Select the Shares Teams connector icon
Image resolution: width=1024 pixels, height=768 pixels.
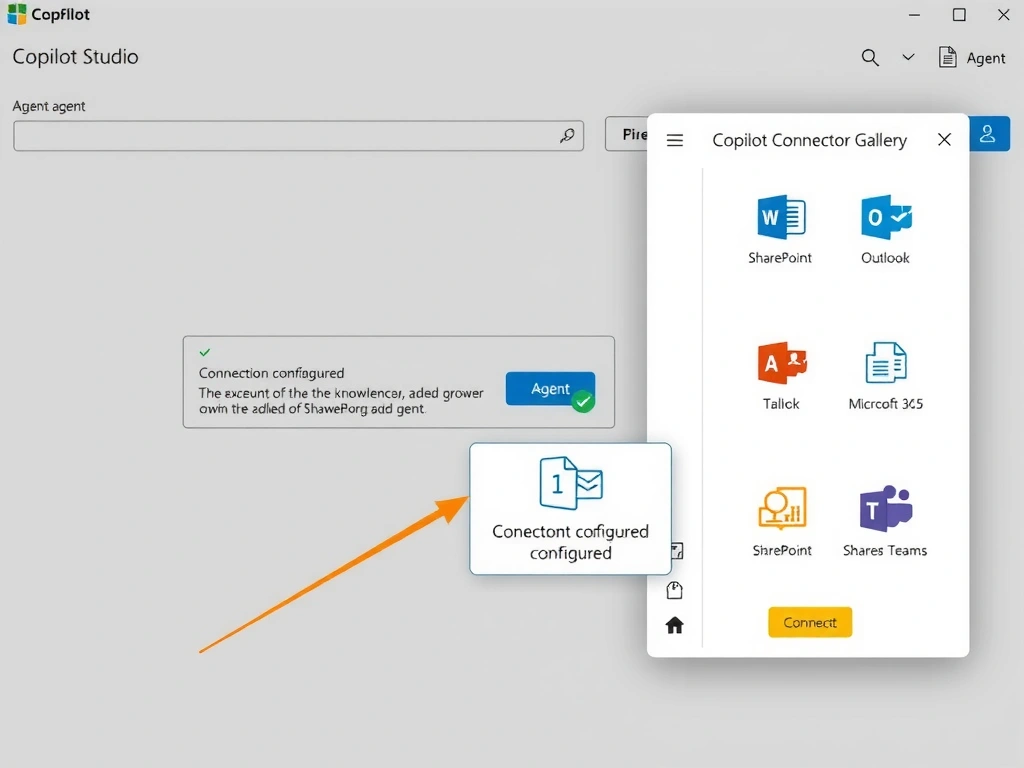tap(886, 507)
